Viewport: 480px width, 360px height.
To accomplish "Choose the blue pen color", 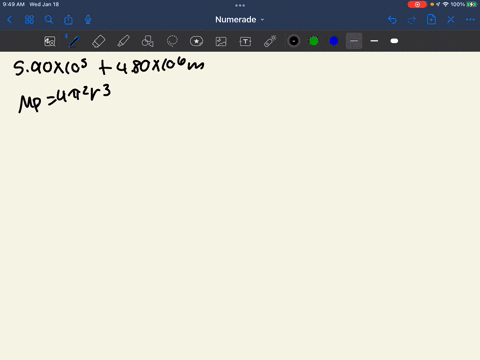I will coord(334,41).
